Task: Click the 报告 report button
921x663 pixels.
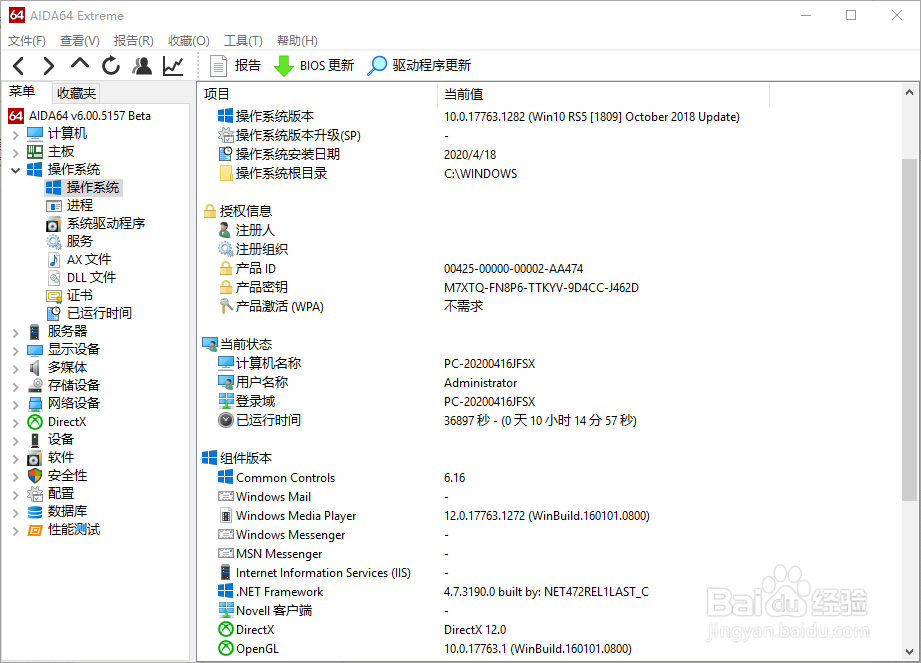Action: click(x=235, y=66)
